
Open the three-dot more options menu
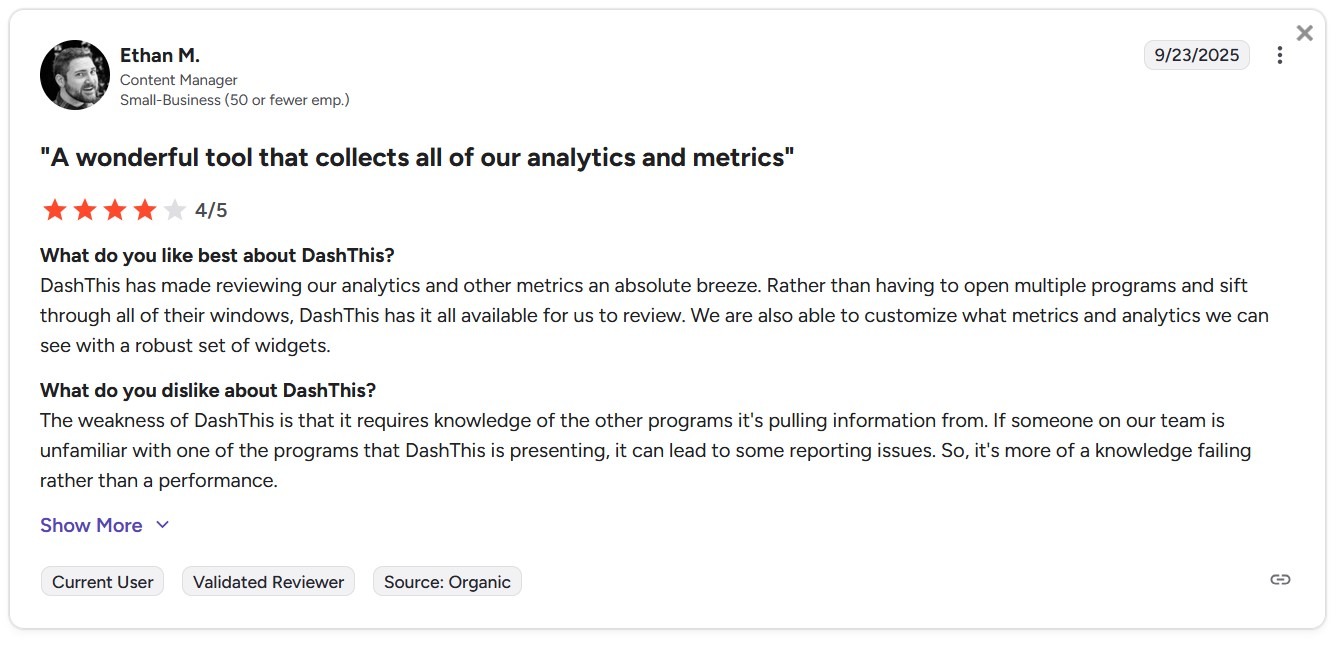pos(1279,55)
